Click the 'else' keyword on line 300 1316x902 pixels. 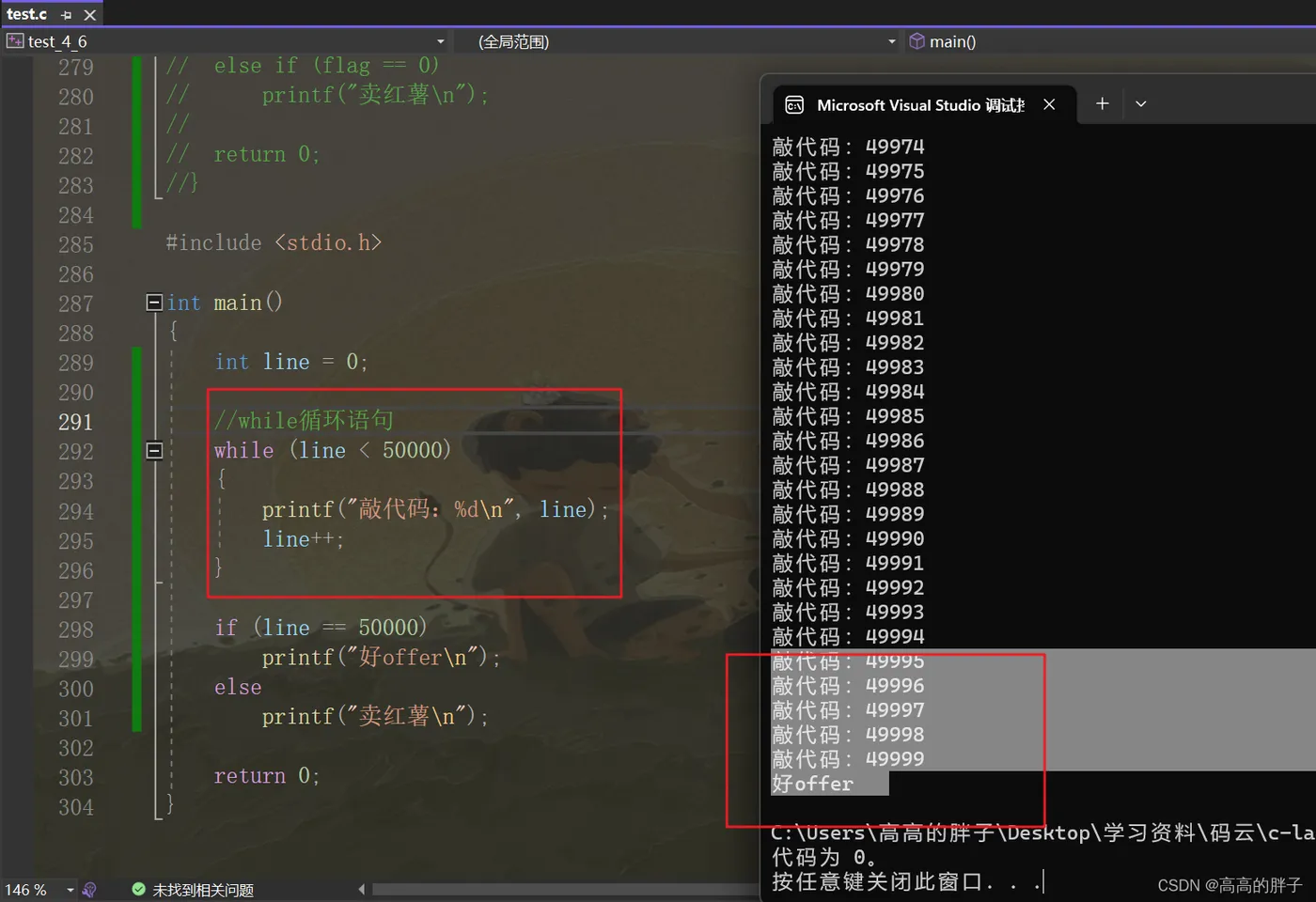[x=238, y=688]
